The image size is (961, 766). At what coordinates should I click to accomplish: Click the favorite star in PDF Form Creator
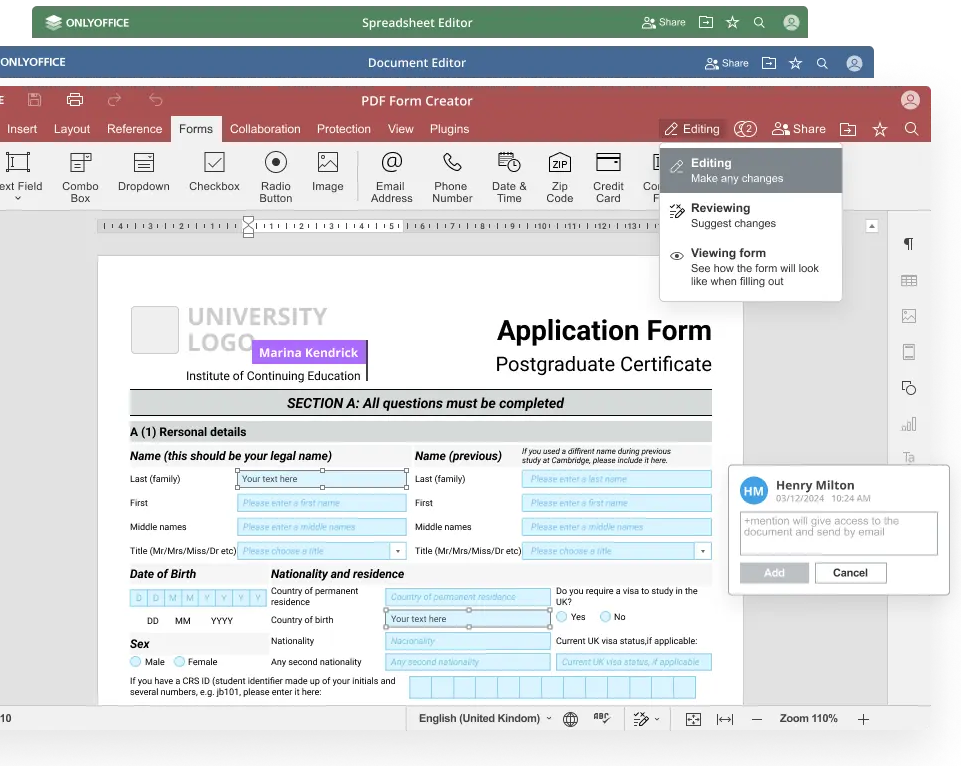[x=879, y=129]
